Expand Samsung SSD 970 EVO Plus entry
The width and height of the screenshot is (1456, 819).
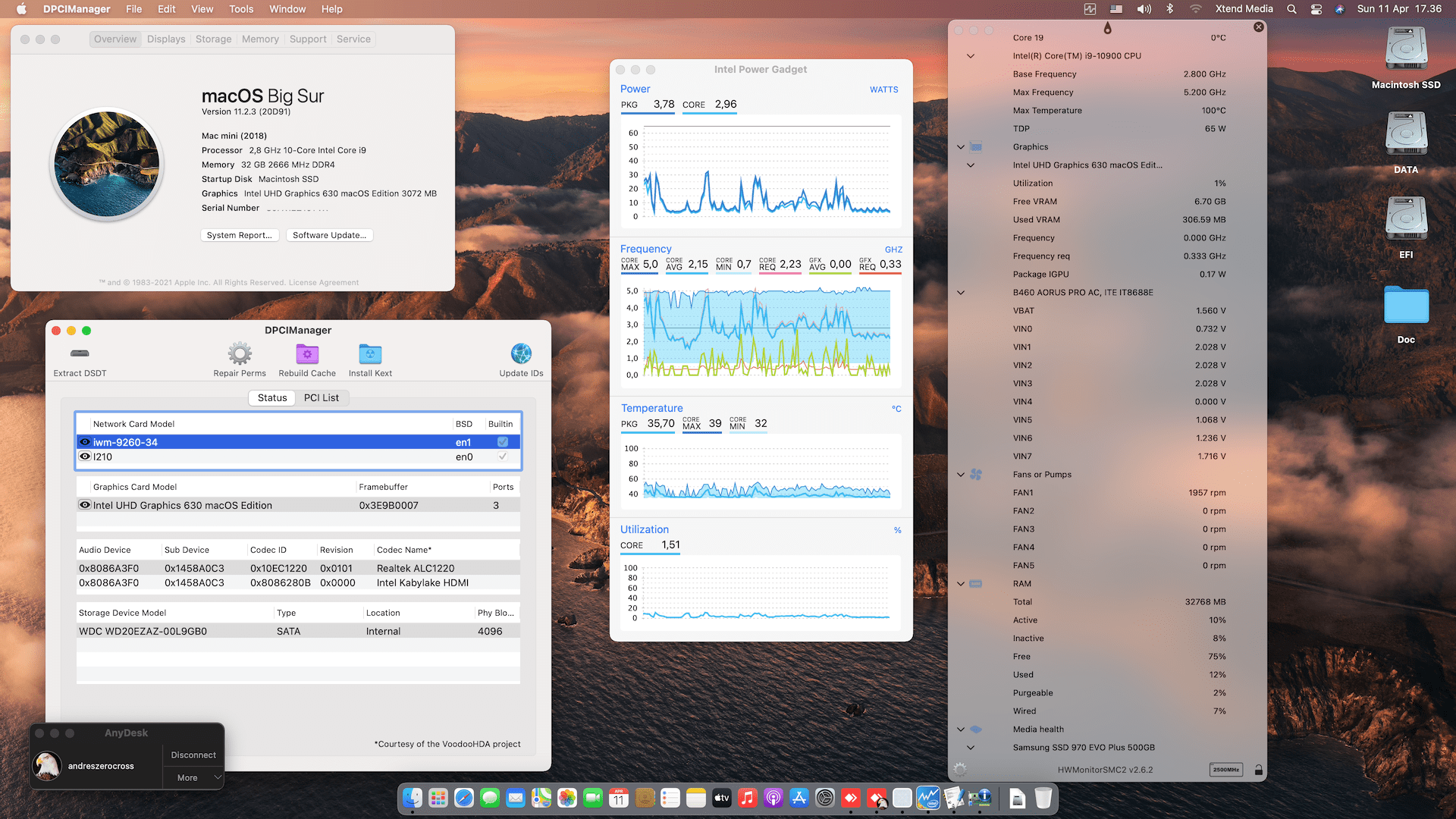pos(970,748)
